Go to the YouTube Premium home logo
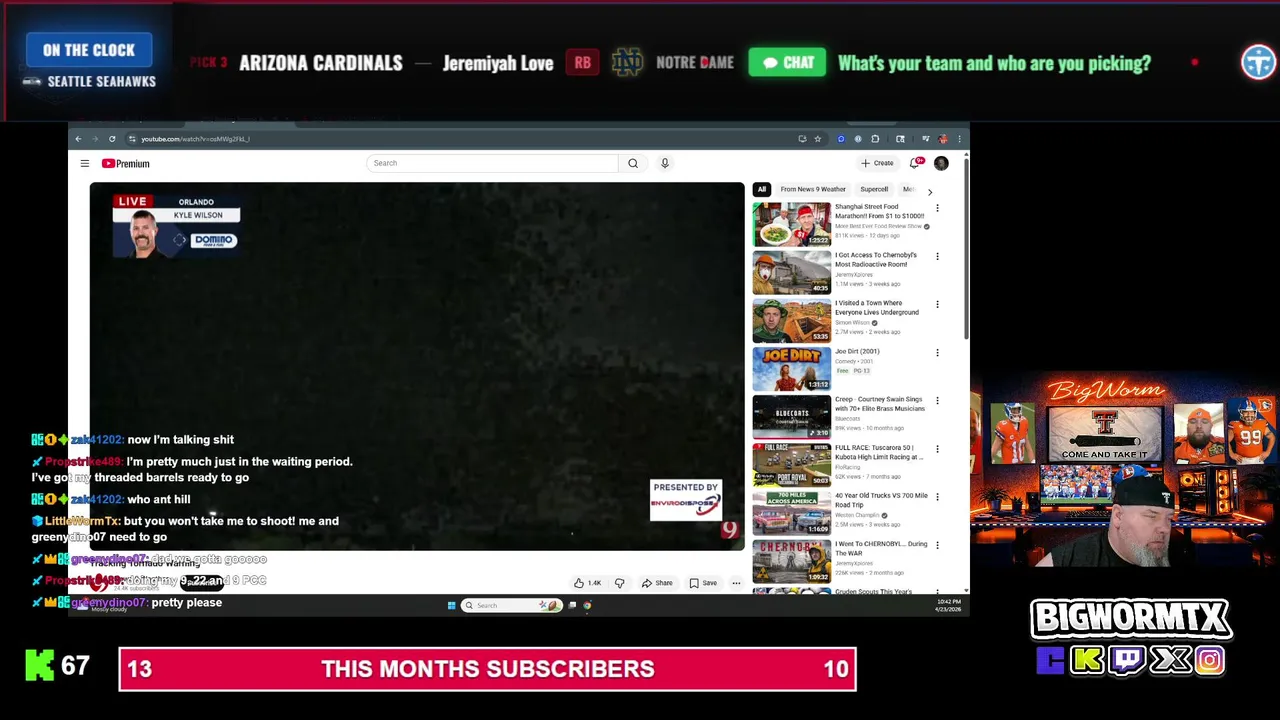The height and width of the screenshot is (720, 1280). coord(125,164)
